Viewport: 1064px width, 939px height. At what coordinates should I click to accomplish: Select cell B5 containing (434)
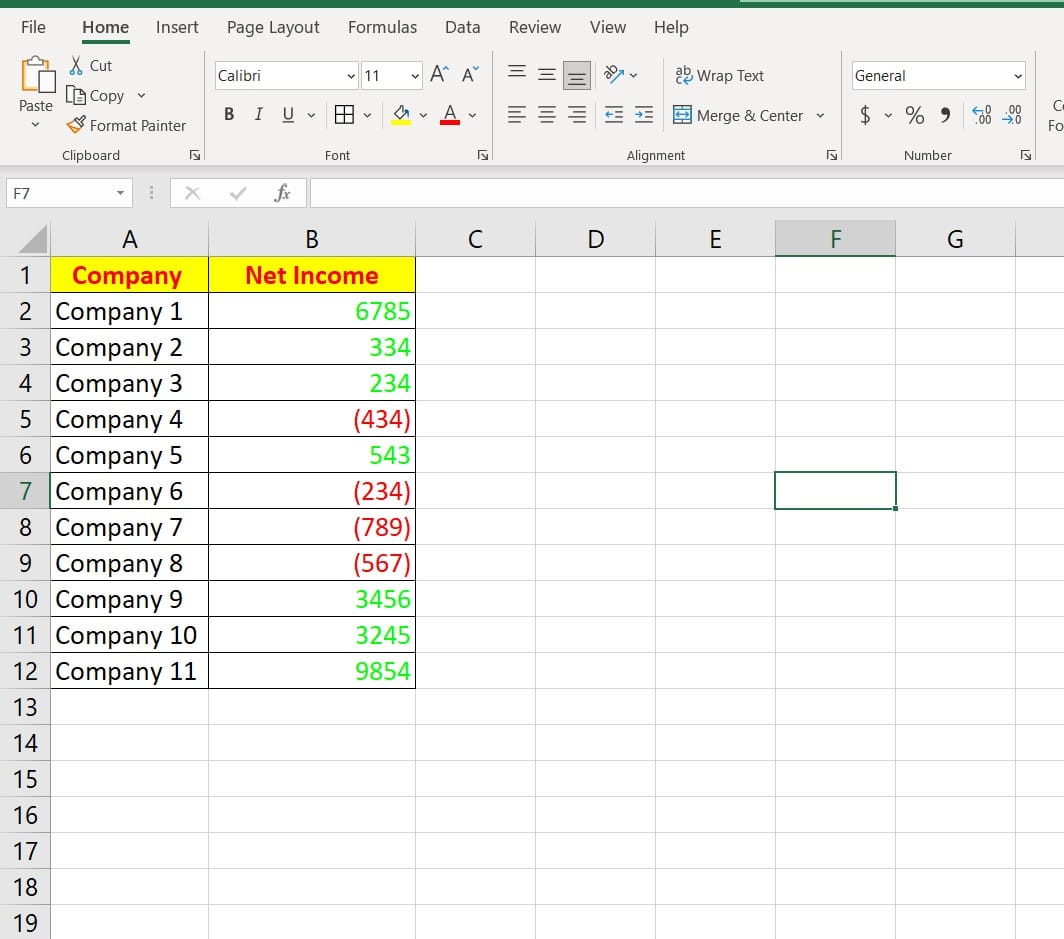pyautogui.click(x=312, y=419)
